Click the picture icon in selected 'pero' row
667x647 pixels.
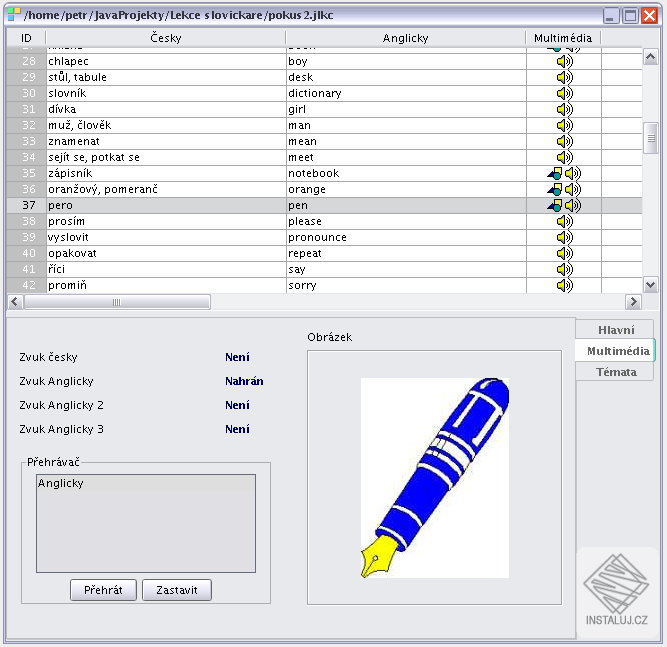click(555, 205)
